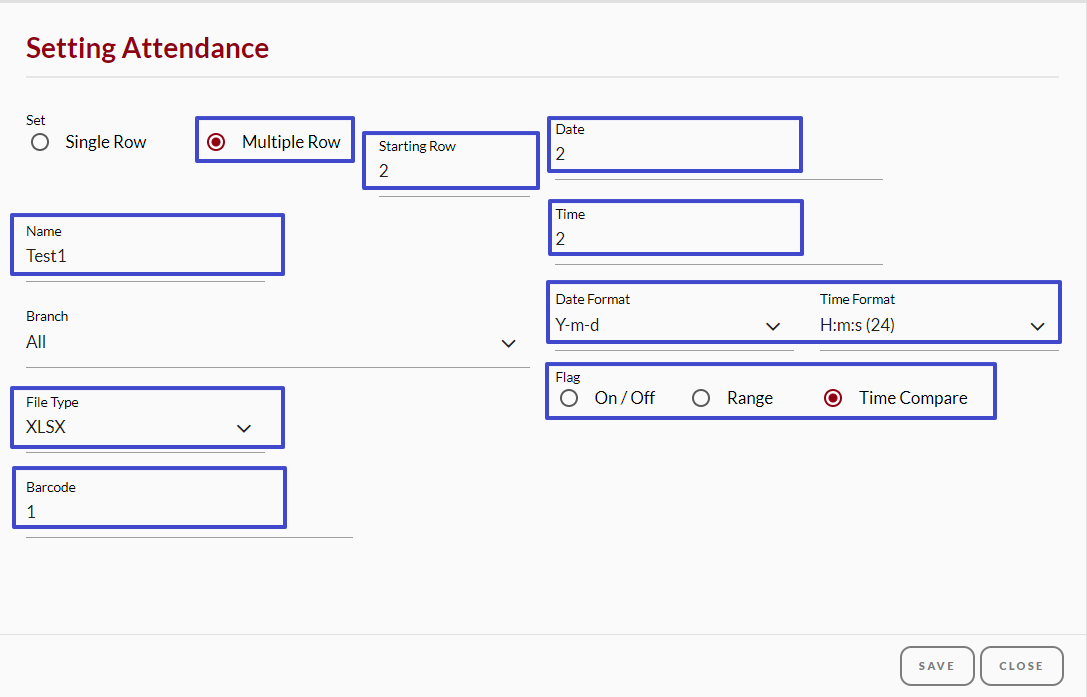Click the File Type chevron arrow

pyautogui.click(x=243, y=427)
